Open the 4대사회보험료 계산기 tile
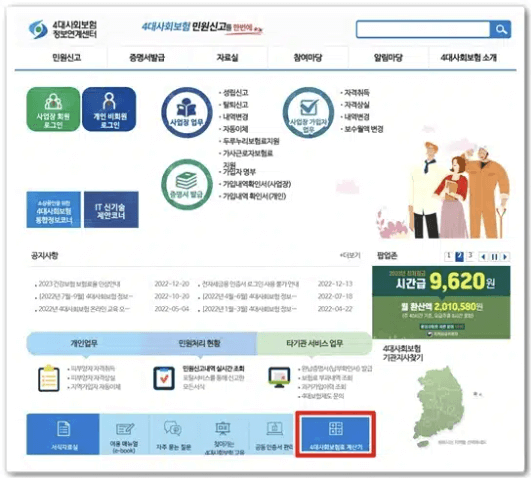Viewport: 531px width, 478px height. [336, 434]
